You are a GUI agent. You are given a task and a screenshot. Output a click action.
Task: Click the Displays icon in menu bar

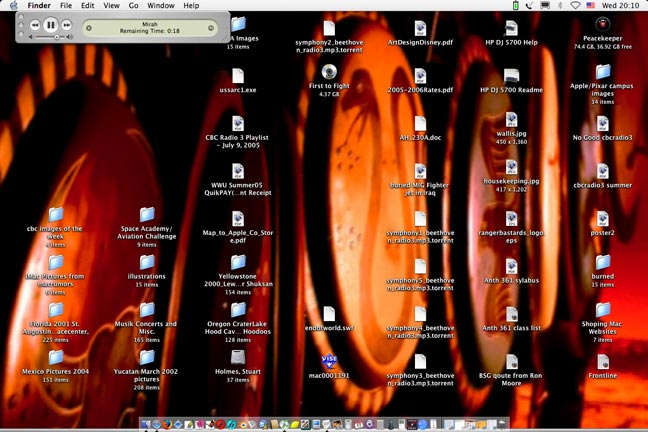pyautogui.click(x=545, y=5)
